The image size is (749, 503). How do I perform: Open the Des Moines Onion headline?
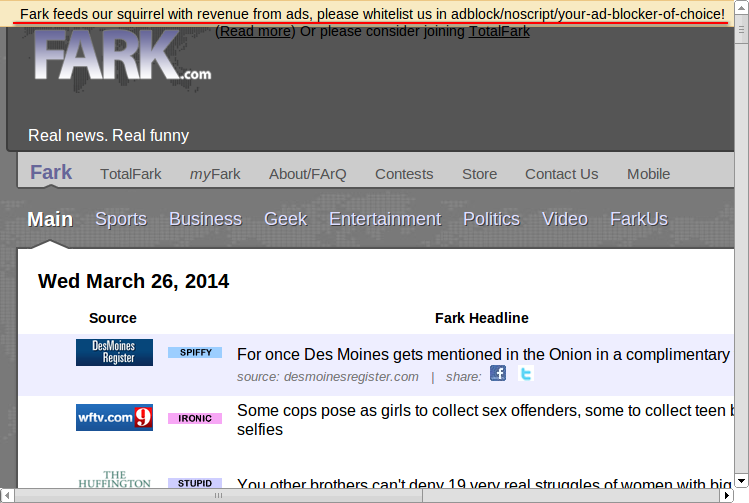click(x=483, y=354)
